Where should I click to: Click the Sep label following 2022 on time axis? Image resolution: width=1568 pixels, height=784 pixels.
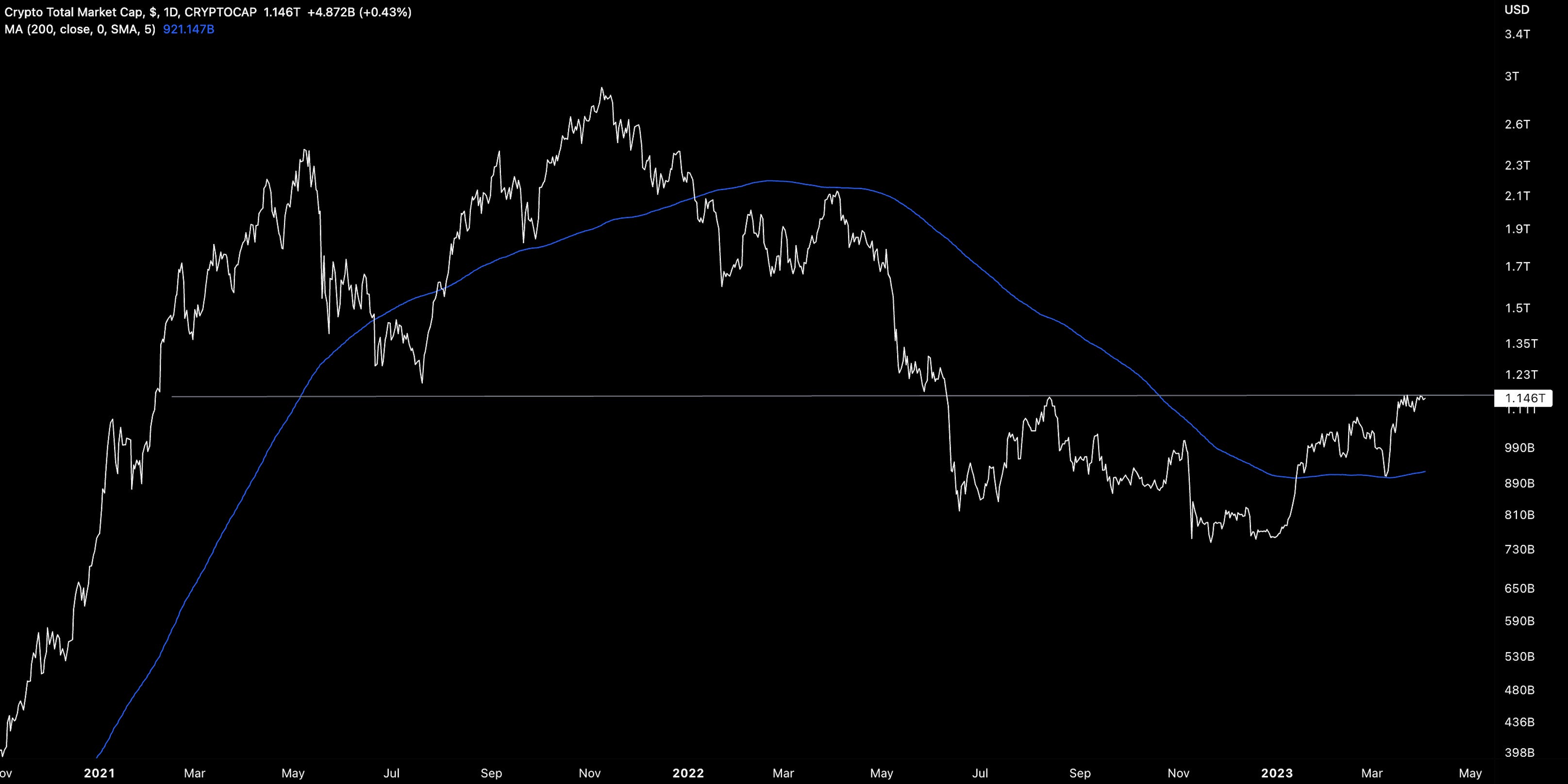click(x=1080, y=773)
